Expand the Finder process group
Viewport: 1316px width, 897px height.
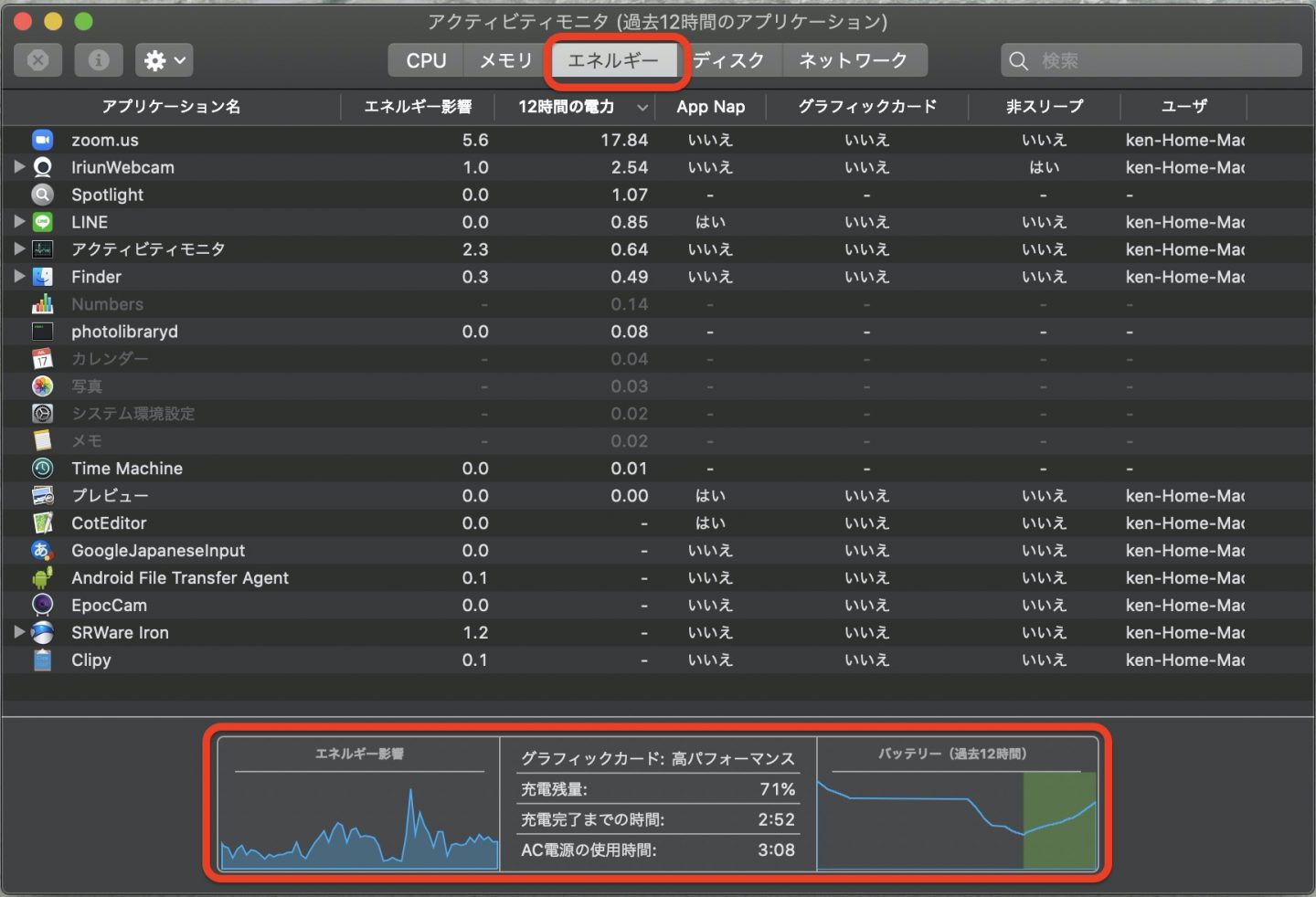[19, 277]
